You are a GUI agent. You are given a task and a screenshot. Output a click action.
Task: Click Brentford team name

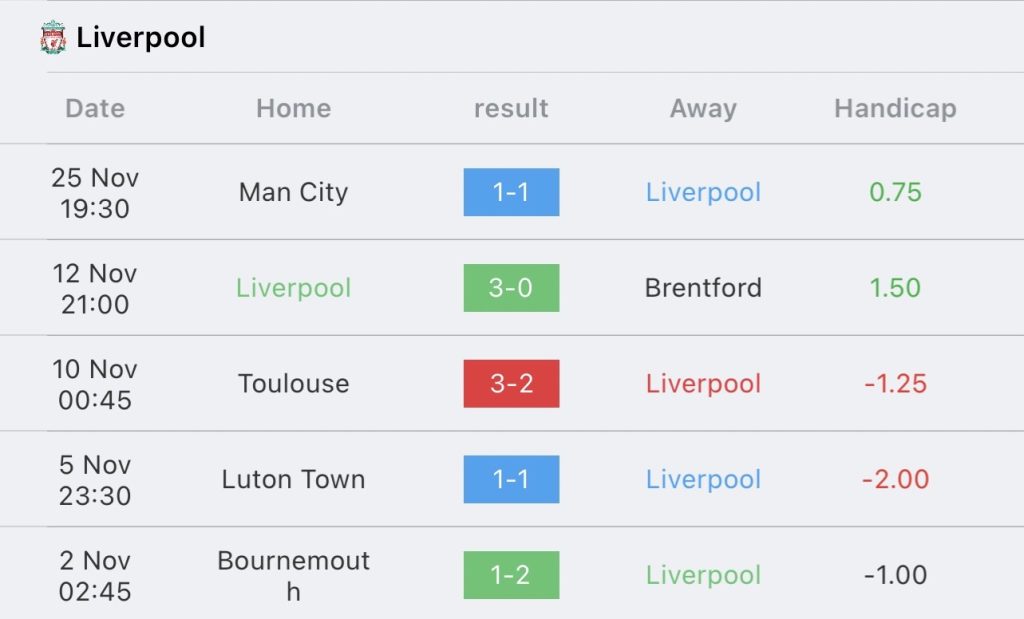tap(703, 288)
